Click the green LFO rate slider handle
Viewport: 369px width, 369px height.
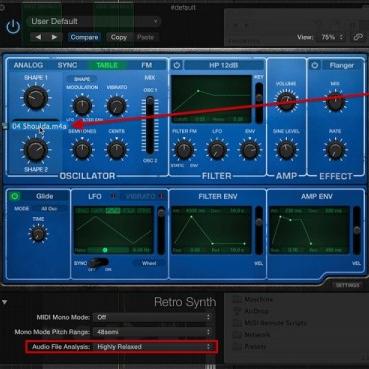[105, 250]
